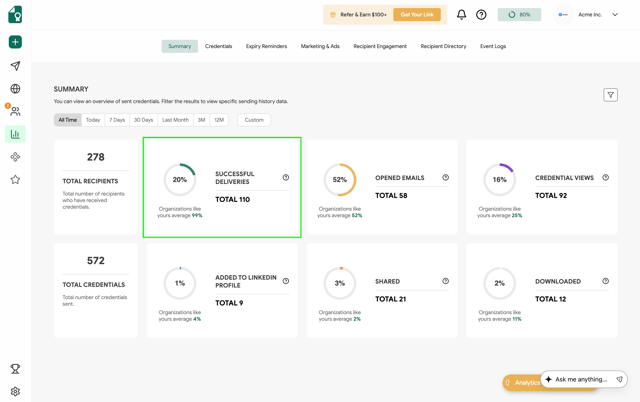Open the settings gear in sidebar
The height and width of the screenshot is (402, 640).
tap(15, 392)
